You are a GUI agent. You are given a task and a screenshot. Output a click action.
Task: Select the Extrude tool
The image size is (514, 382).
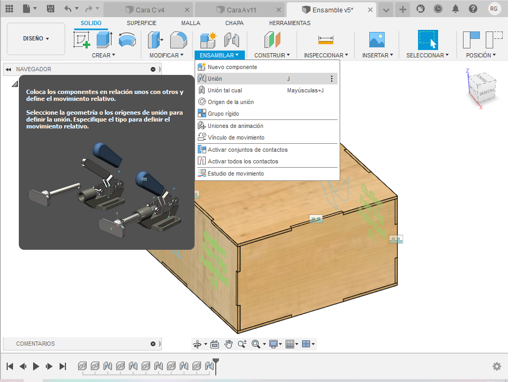click(104, 39)
